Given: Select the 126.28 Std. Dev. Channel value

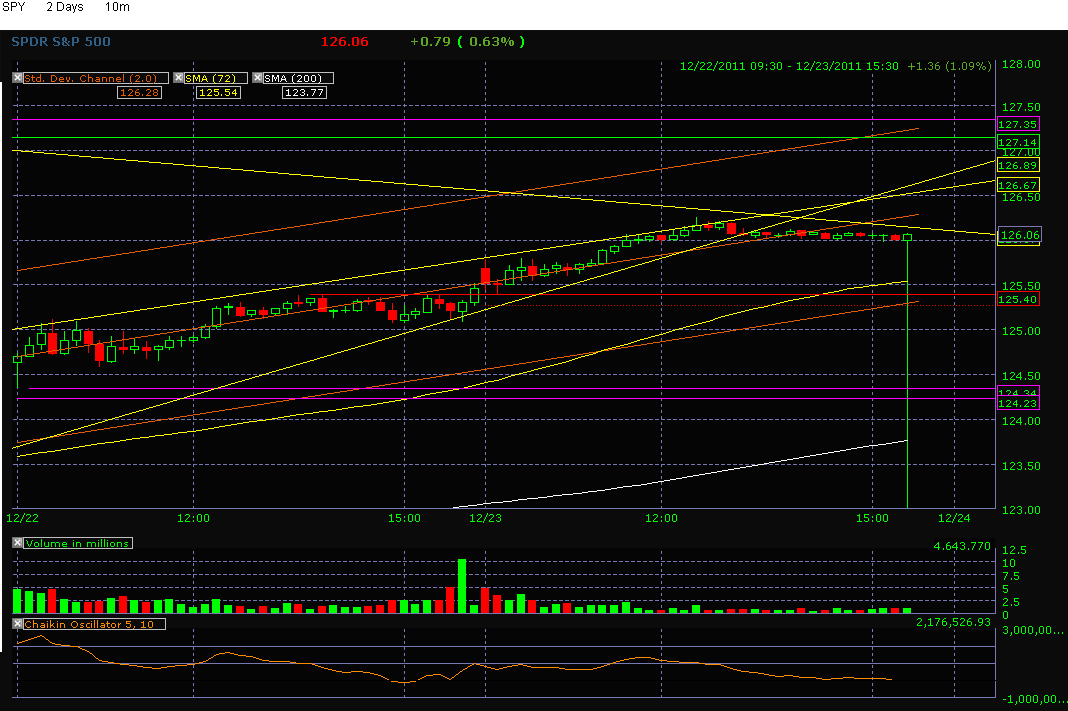Looking at the screenshot, I should 139,93.
